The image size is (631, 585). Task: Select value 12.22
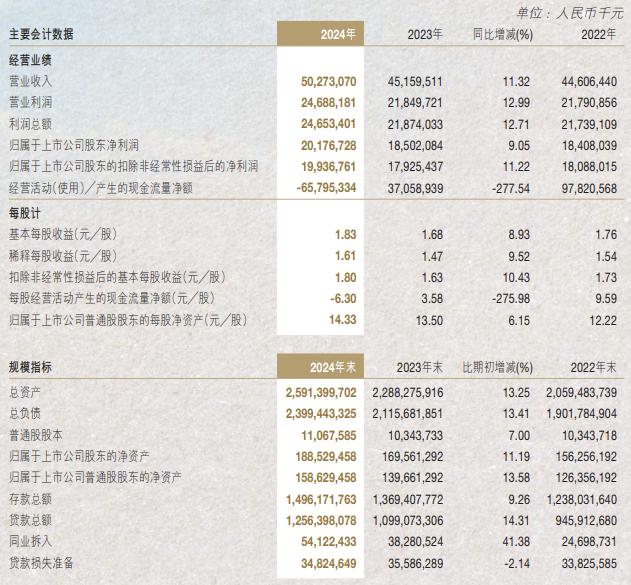click(604, 321)
